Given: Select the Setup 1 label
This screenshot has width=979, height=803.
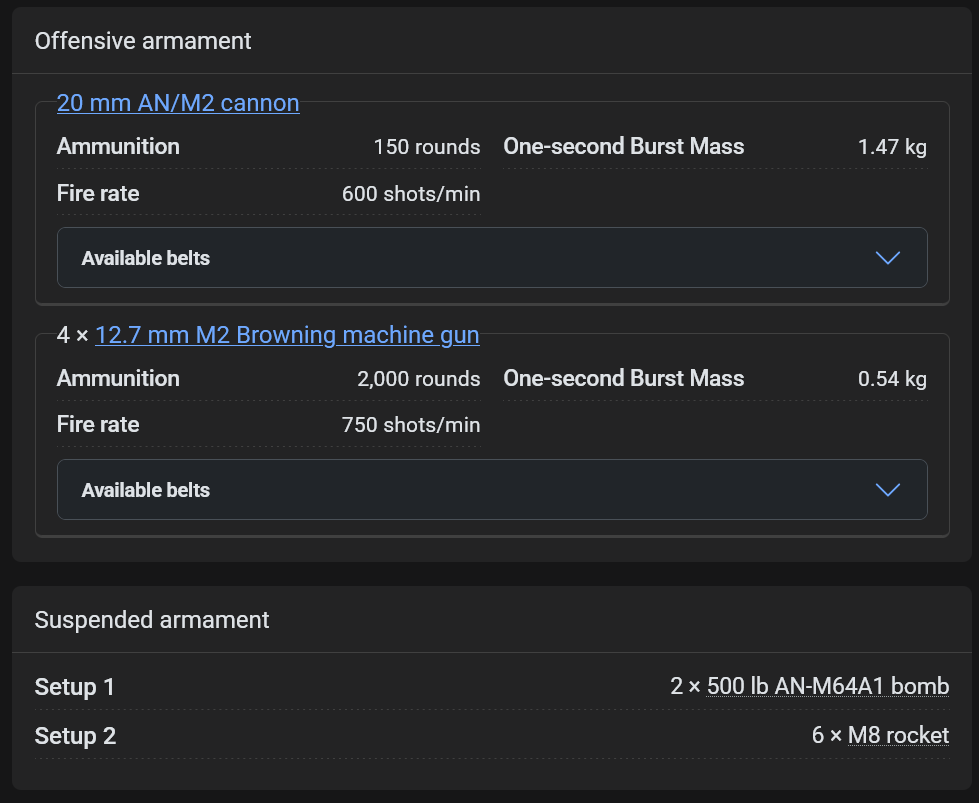Looking at the screenshot, I should tap(75, 687).
